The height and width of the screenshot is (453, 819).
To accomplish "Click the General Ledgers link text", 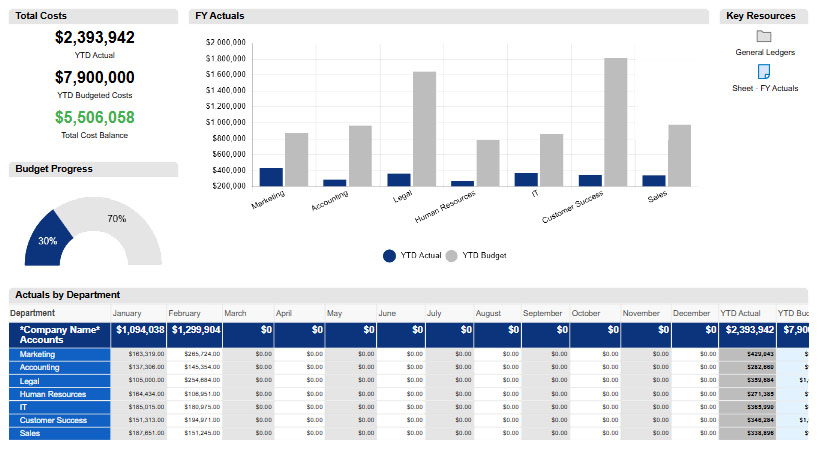I will coord(764,52).
